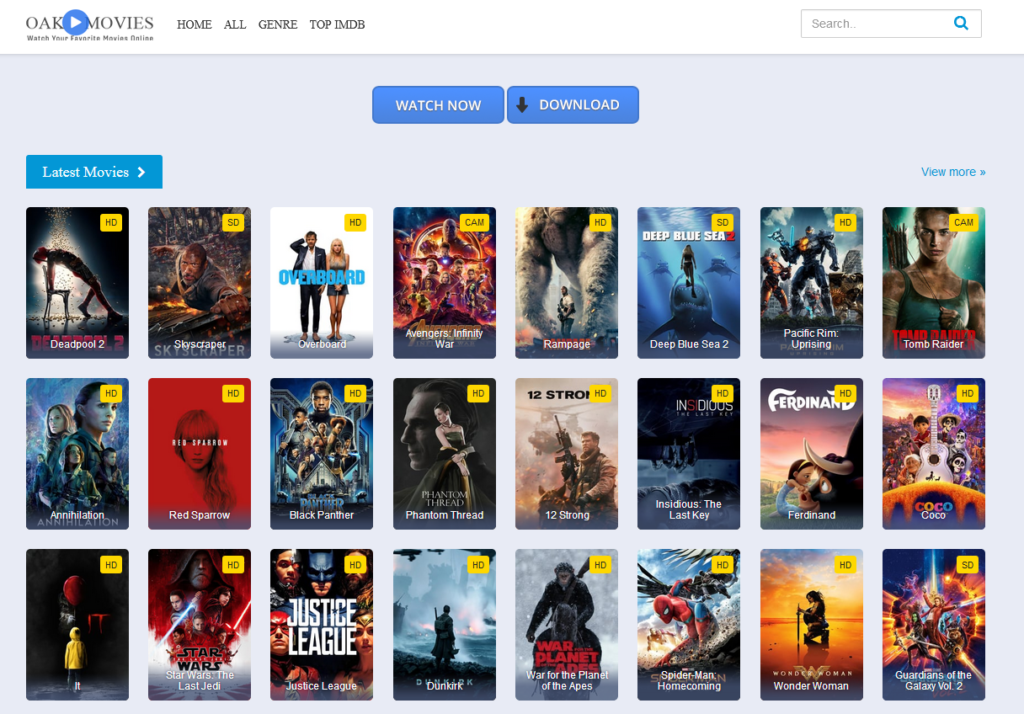Open the It movie poster
The width and height of the screenshot is (1024, 714).
click(x=77, y=625)
